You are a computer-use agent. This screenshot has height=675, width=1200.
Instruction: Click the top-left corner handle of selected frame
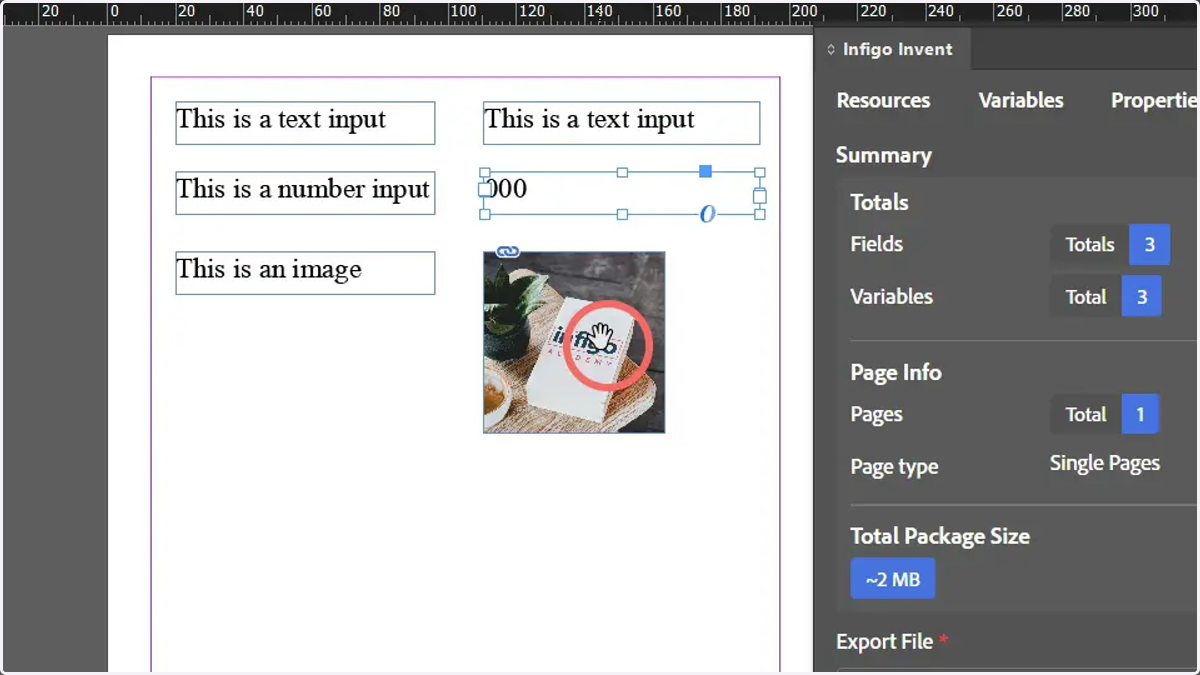[485, 172]
